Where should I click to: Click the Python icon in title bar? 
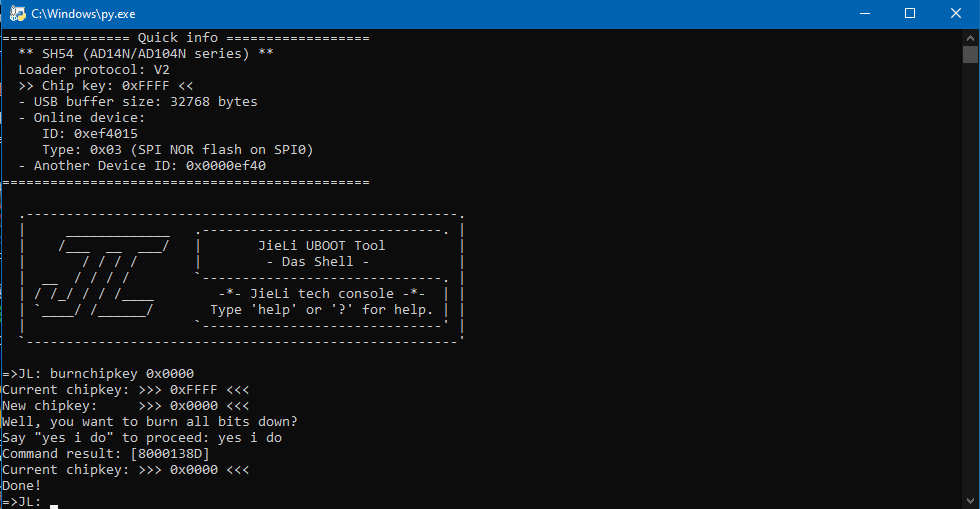click(x=17, y=13)
